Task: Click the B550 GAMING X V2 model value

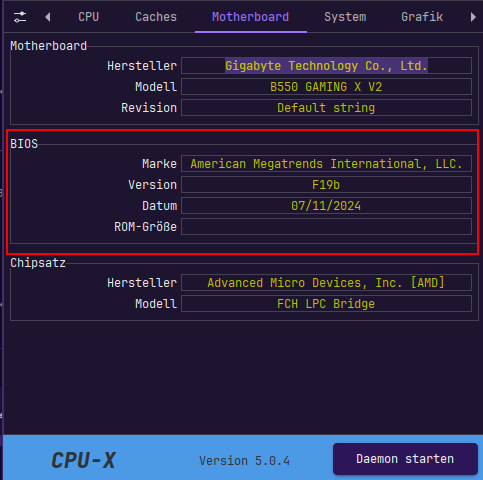Action: click(x=326, y=87)
